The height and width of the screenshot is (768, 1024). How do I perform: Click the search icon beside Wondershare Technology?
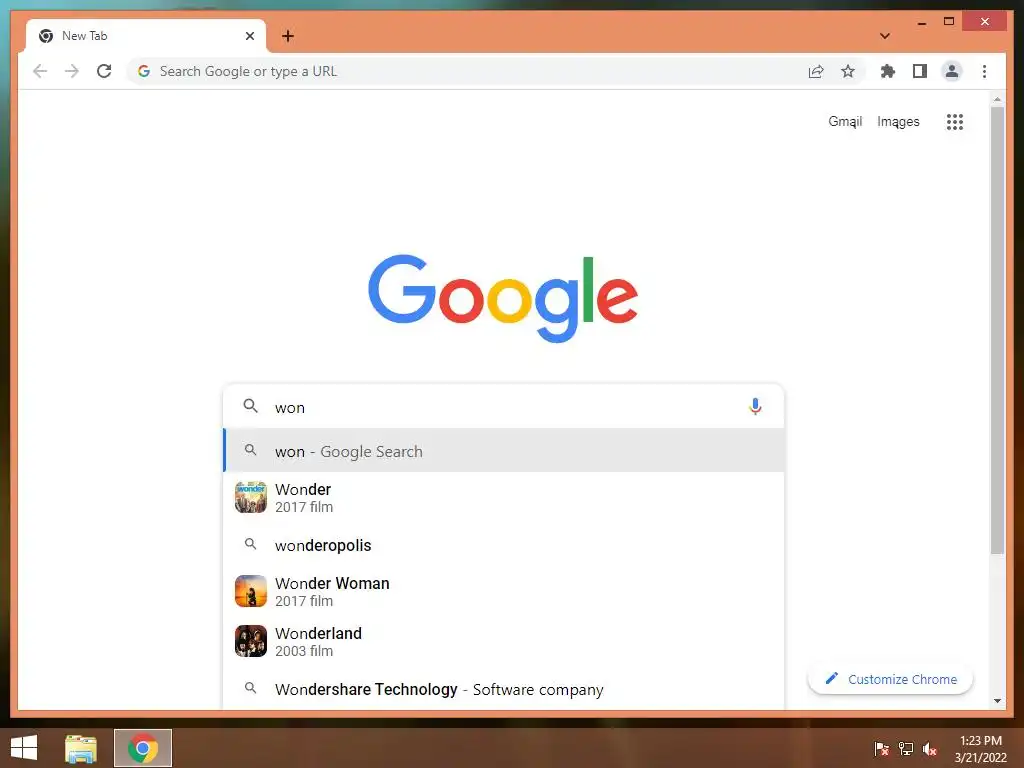pos(250,688)
